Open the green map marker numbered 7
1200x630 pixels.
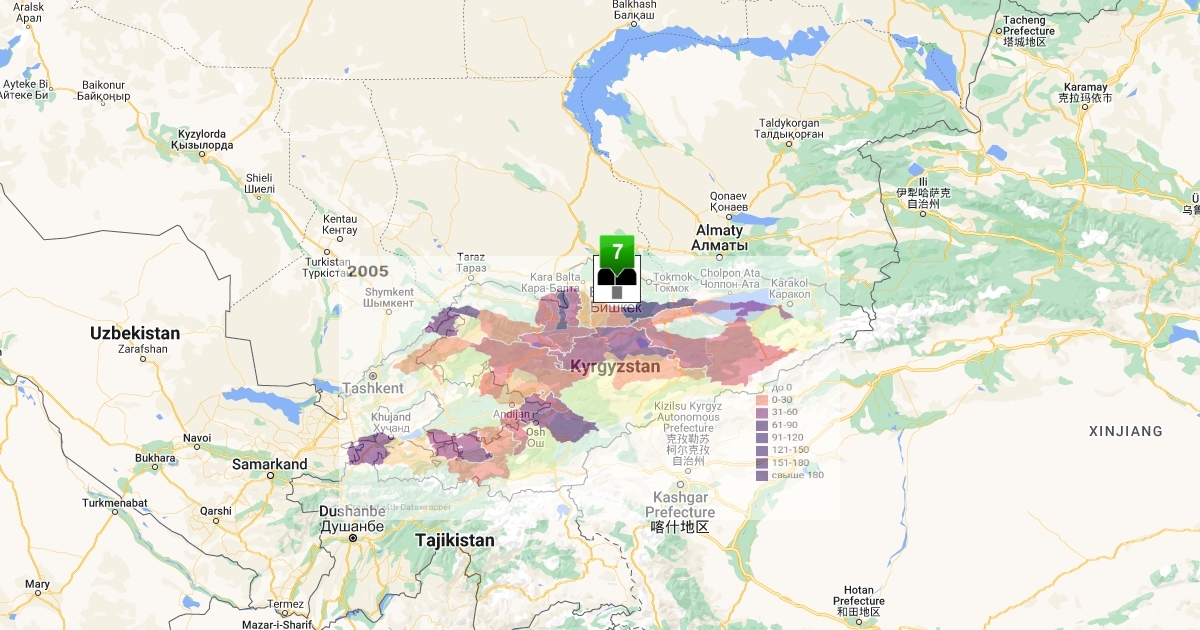(x=617, y=251)
